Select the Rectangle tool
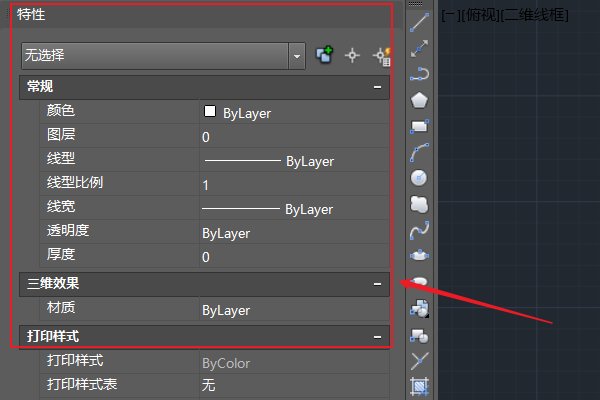This screenshot has height=400, width=600. pos(419,126)
